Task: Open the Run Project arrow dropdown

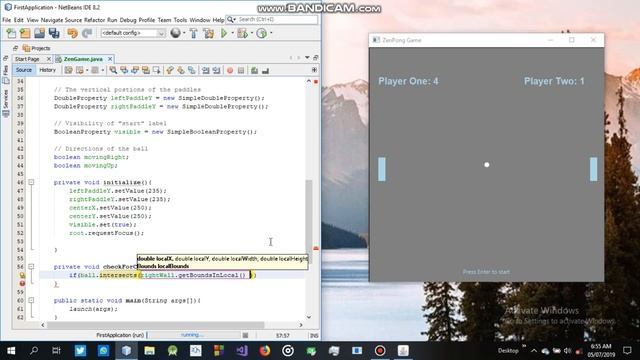Action: (232, 33)
